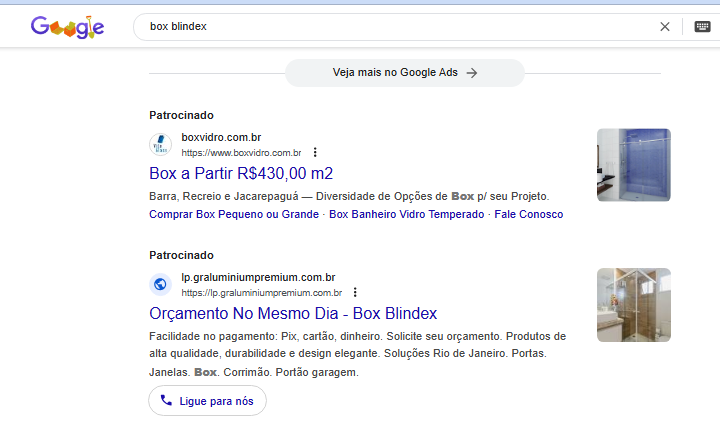Viewport: 720px width, 432px height.
Task: Click the 'Ligue para nós' call button
Action: [207, 401]
